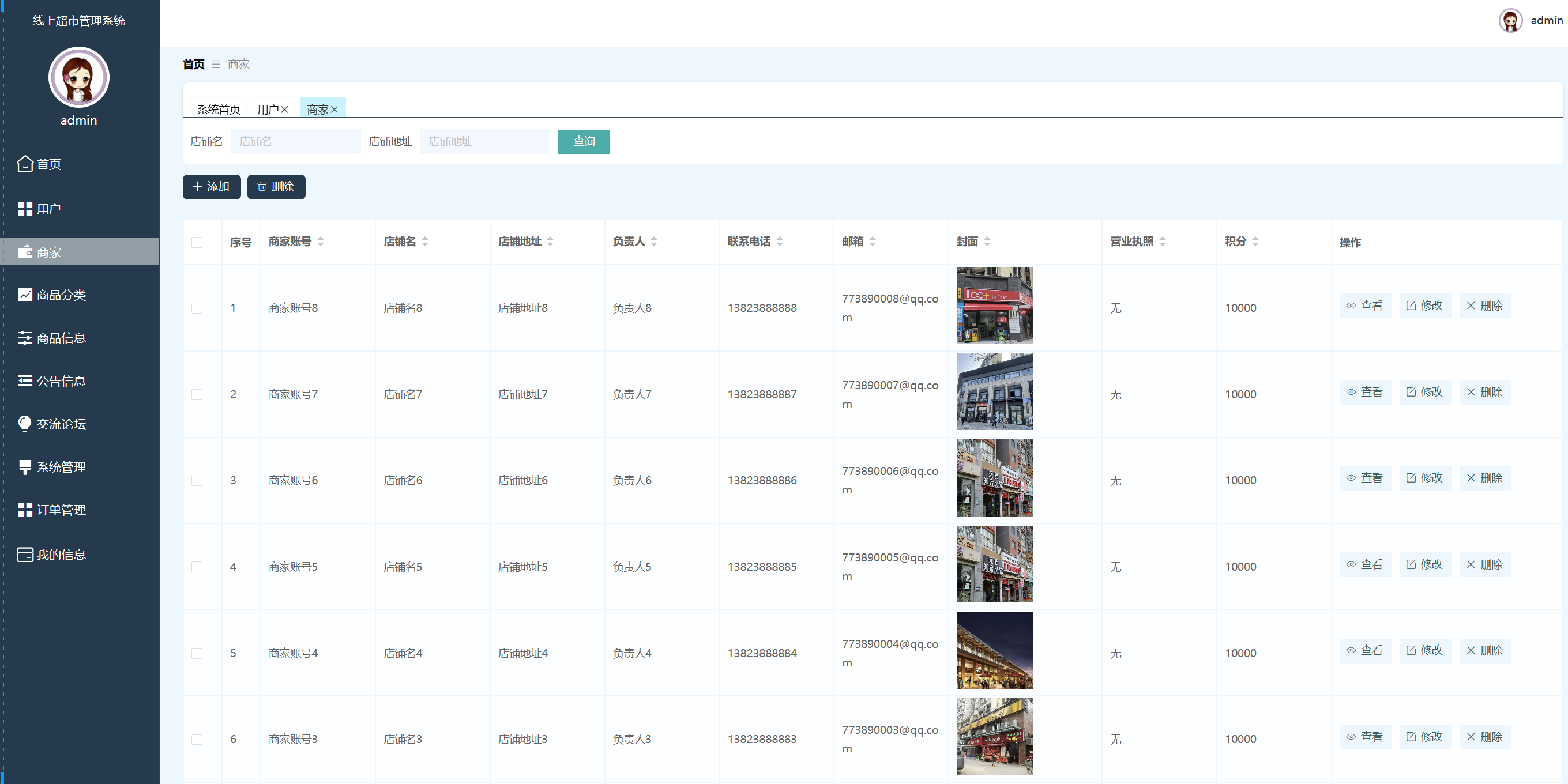The height and width of the screenshot is (784, 1568).
Task: Close the 用户 tab with X icon
Action: pyautogui.click(x=284, y=110)
